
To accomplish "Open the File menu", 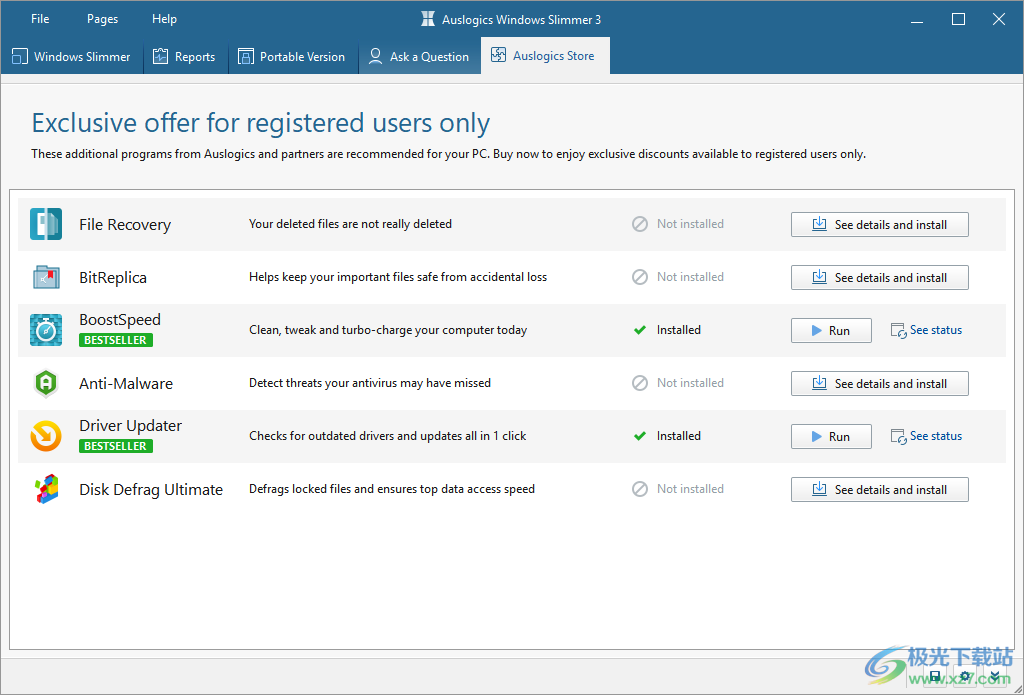I will [40, 19].
